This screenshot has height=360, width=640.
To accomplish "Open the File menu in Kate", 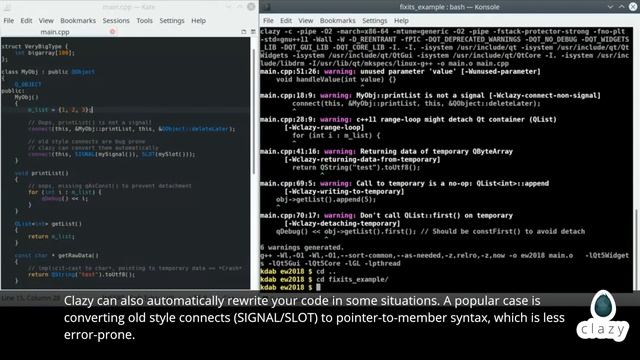I will point(9,20).
